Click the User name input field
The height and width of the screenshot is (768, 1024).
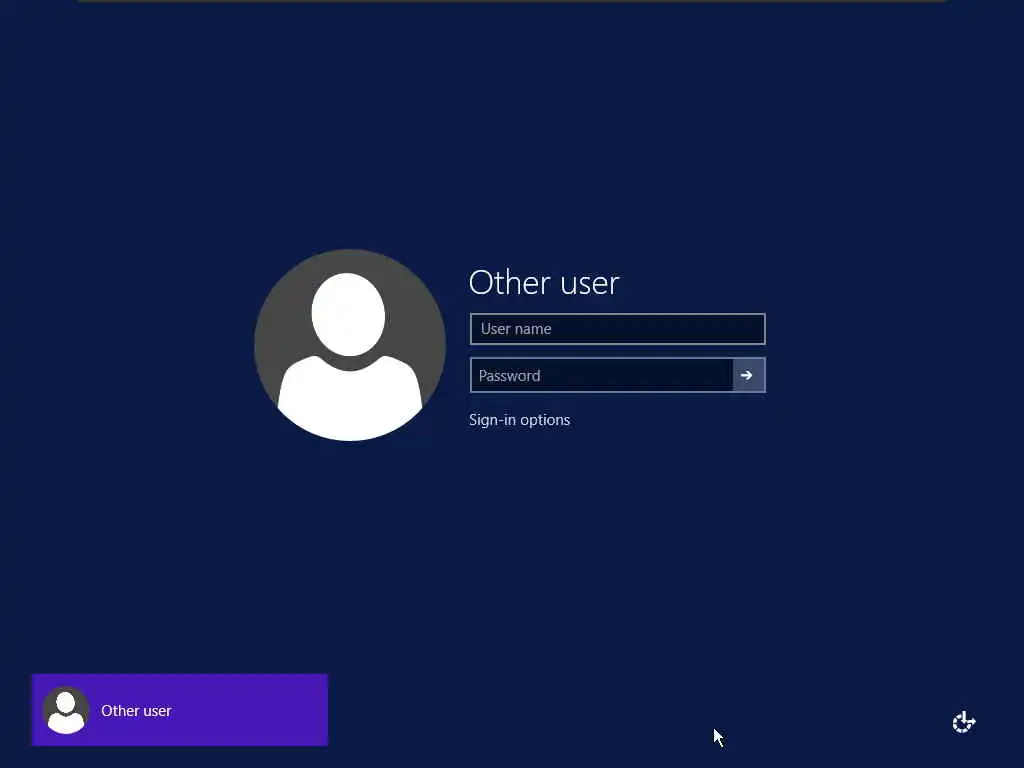(617, 328)
